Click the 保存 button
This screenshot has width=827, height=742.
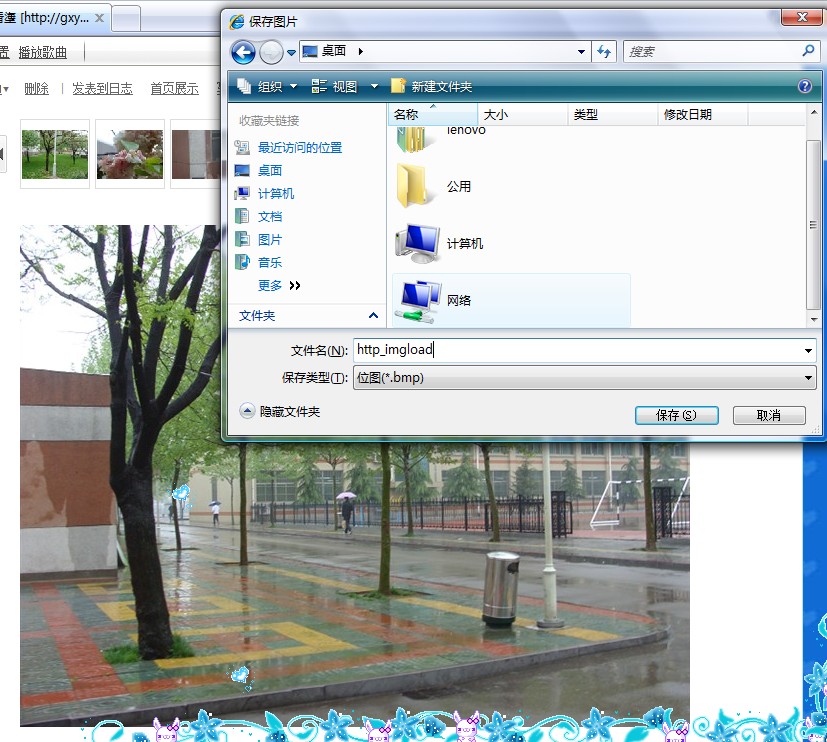676,415
